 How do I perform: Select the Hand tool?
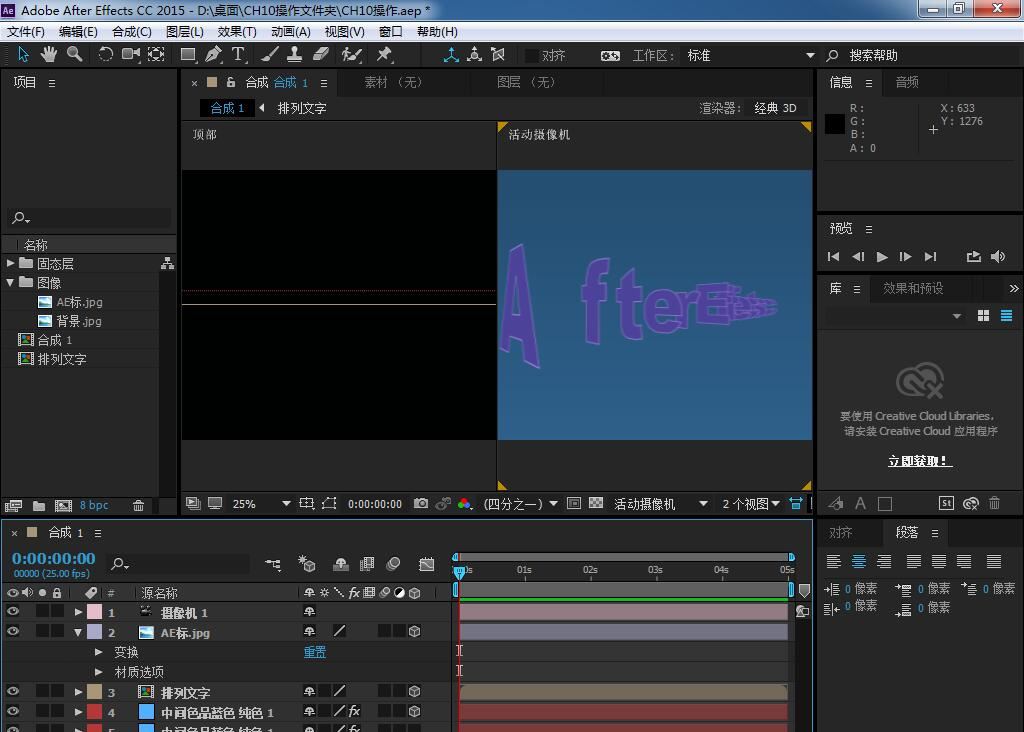point(48,54)
